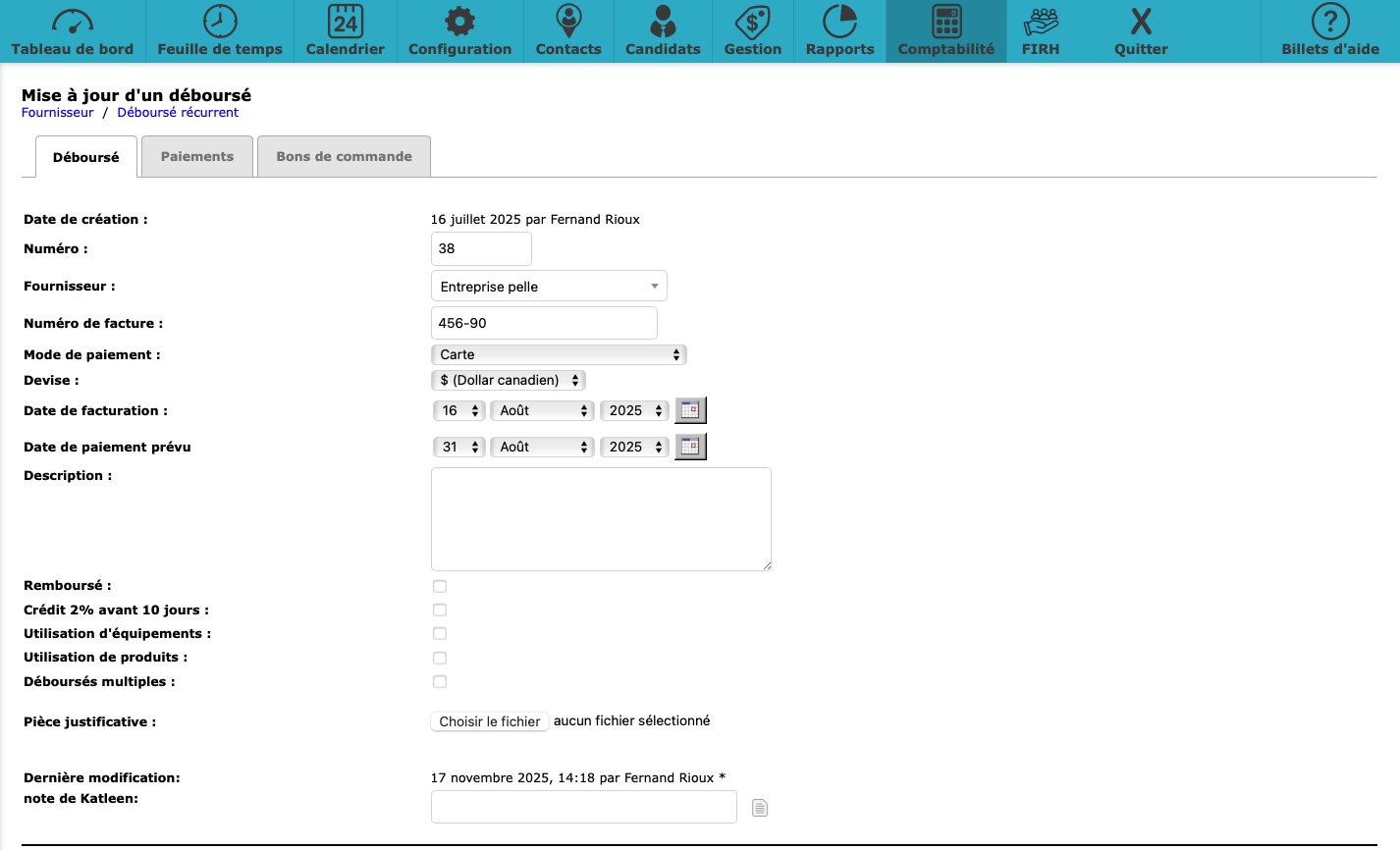The height and width of the screenshot is (850, 1400).
Task: Switch to the Bons de commande tab
Action: click(x=344, y=157)
